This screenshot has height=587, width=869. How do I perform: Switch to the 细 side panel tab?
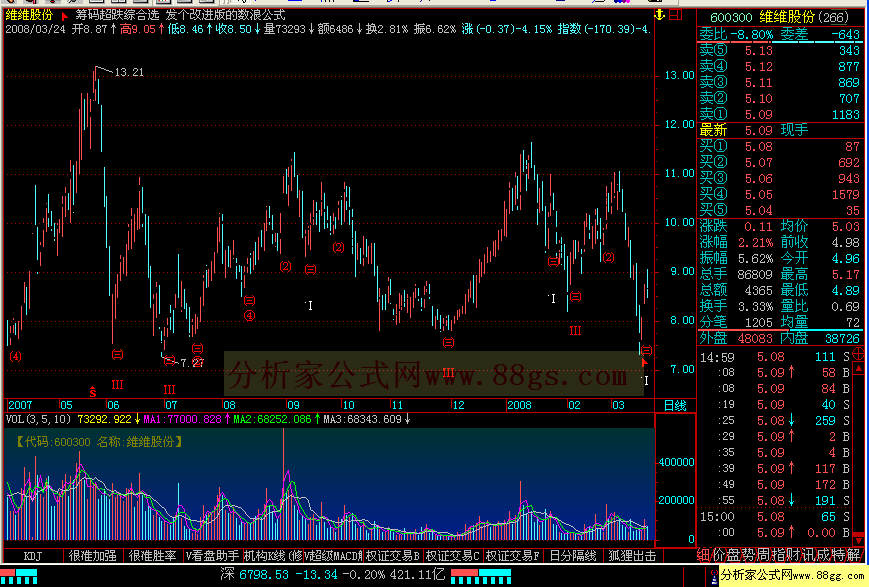coord(703,555)
